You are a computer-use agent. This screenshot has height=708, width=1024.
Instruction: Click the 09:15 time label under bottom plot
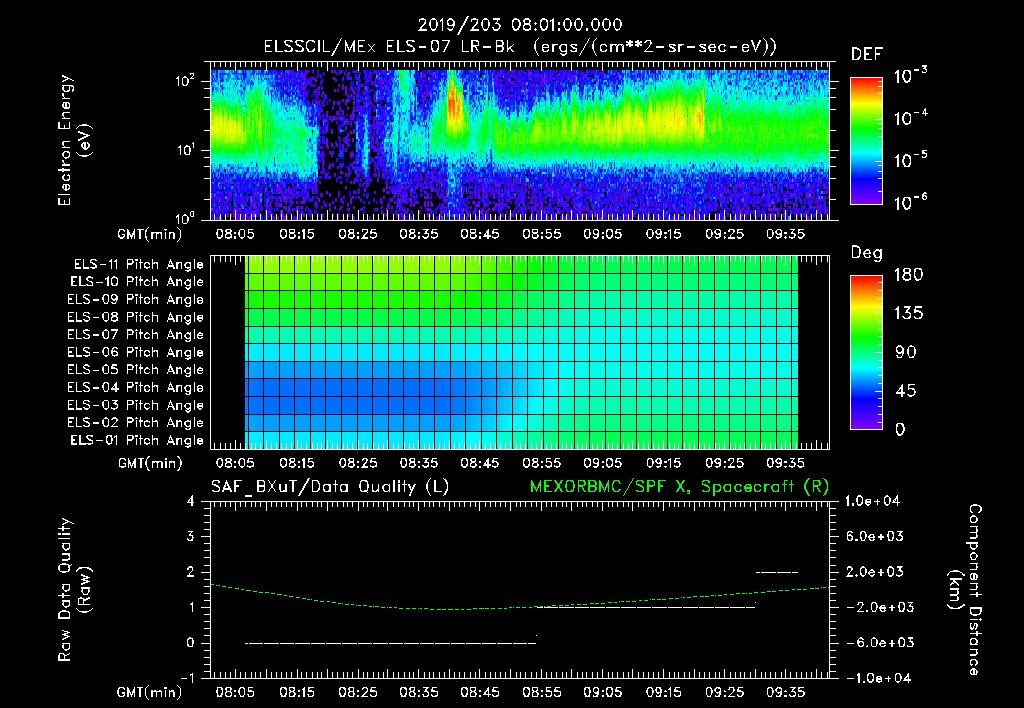(x=664, y=692)
